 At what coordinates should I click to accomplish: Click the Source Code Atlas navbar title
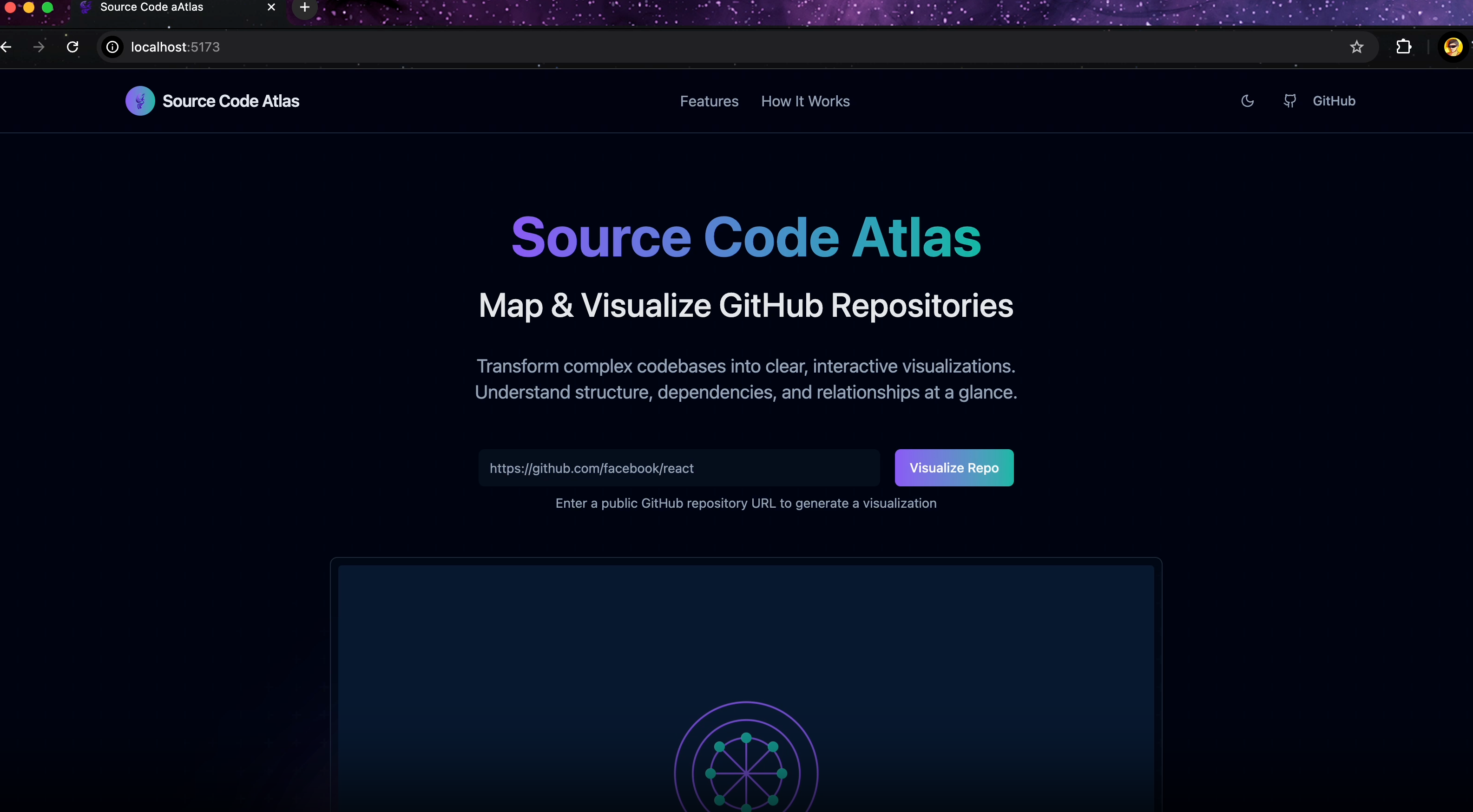point(230,101)
